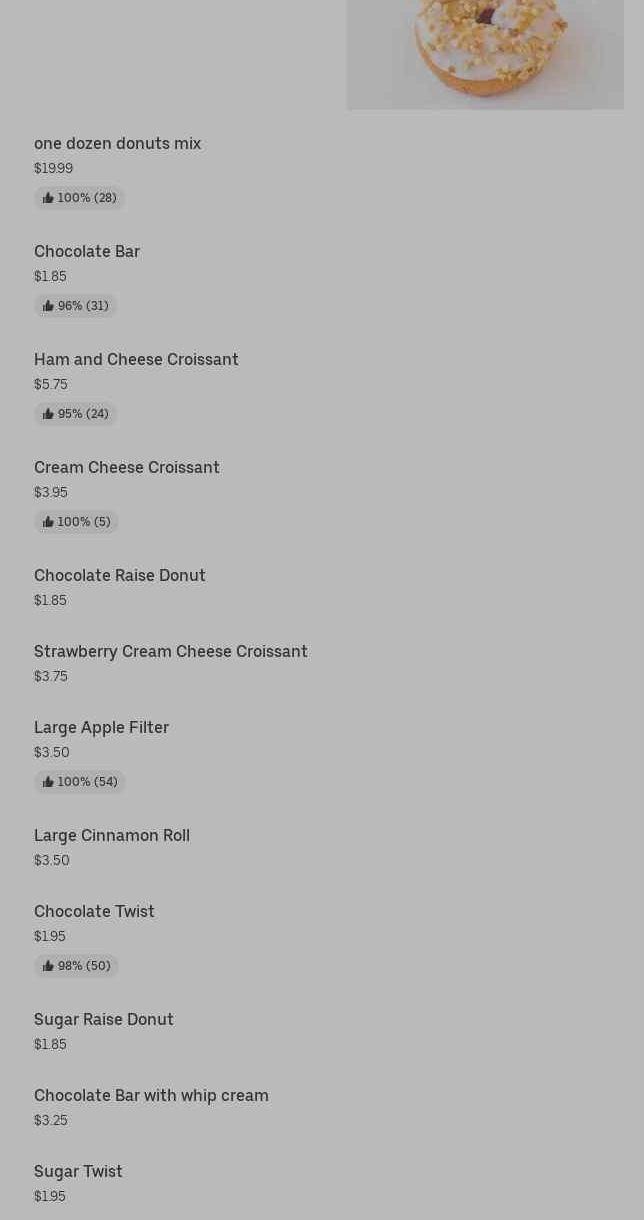
Task: Open Chocolate Bar menu item
Action: pyautogui.click(x=87, y=252)
